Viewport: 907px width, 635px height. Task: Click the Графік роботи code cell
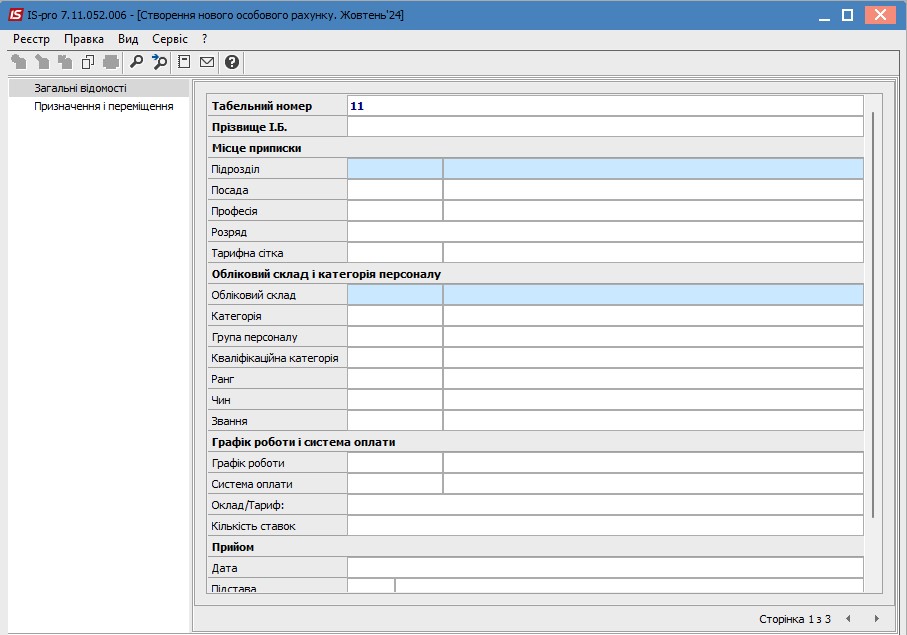(x=395, y=463)
